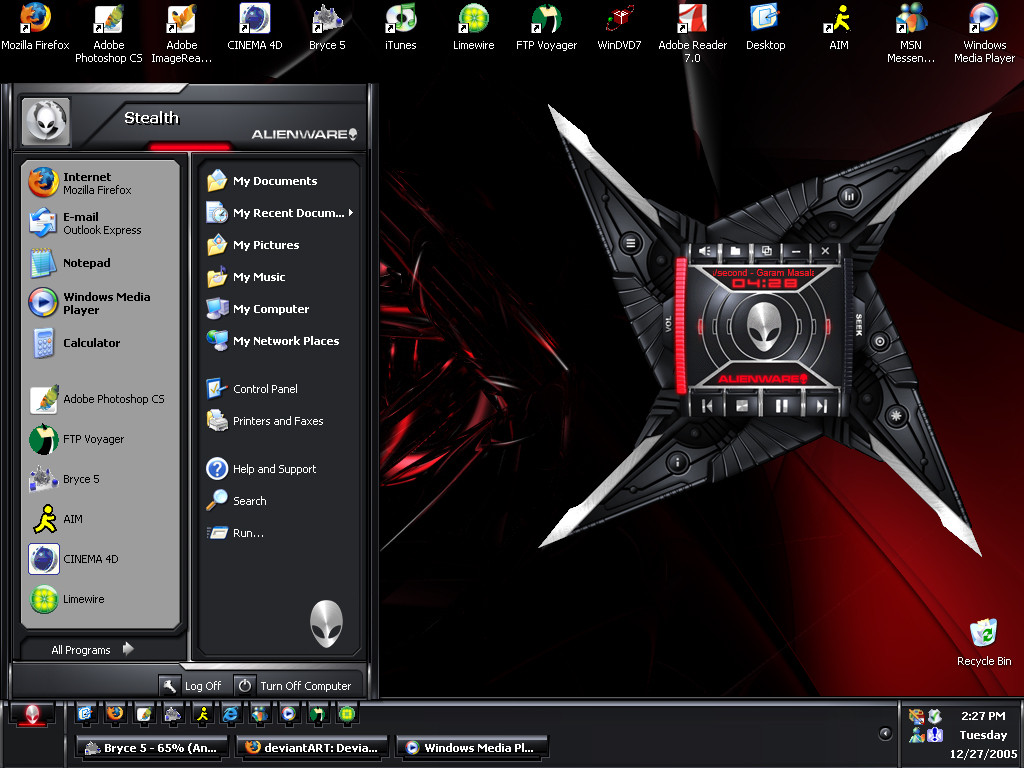Launch Limewire from Start menu list

coord(101,599)
